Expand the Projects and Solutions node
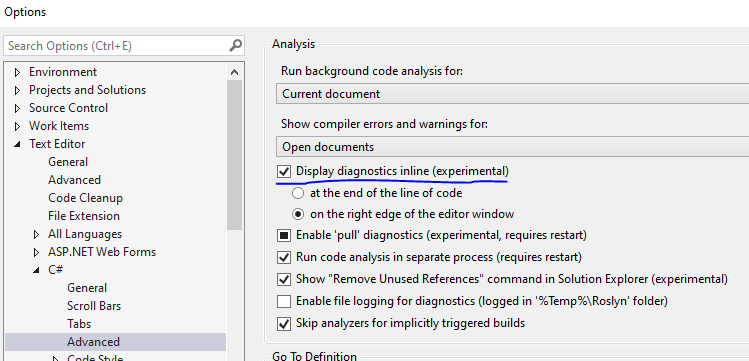This screenshot has width=749, height=361. tap(18, 90)
